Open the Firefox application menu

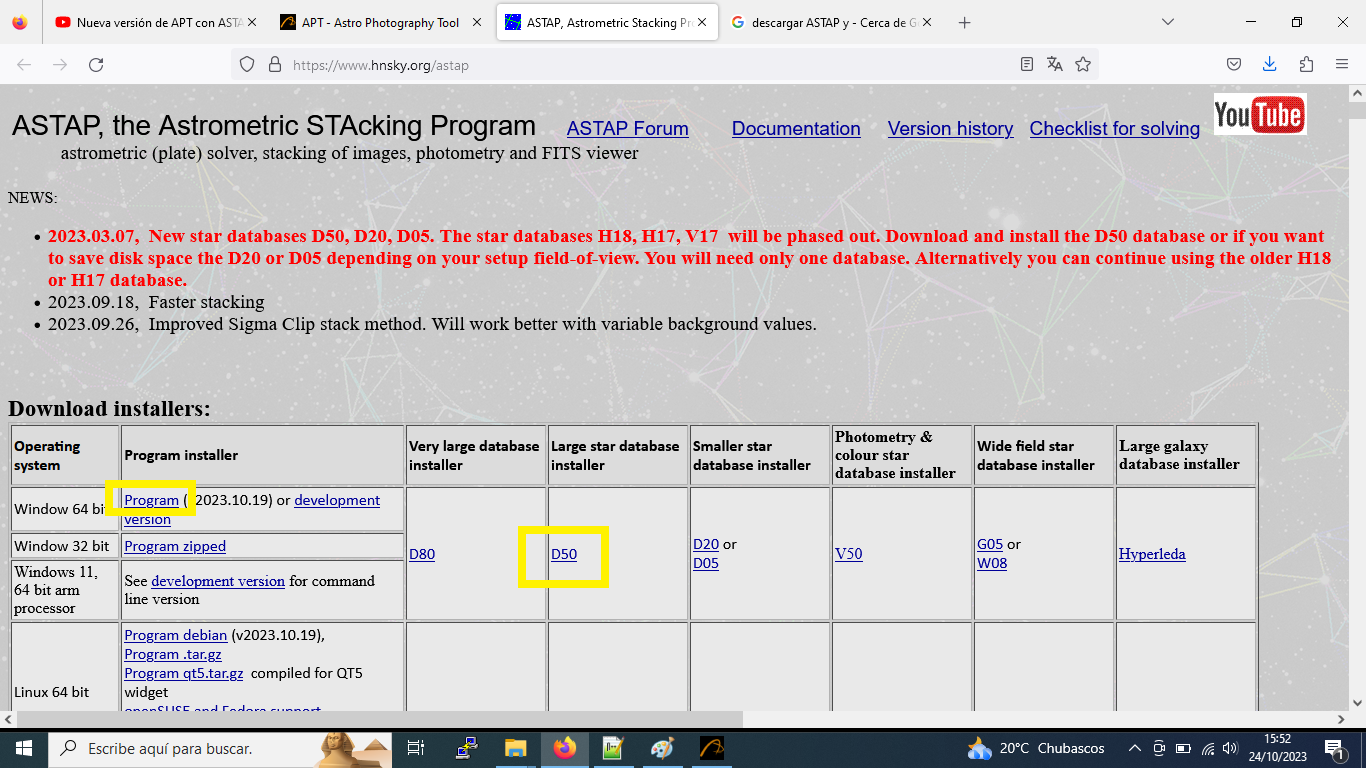[x=1342, y=65]
